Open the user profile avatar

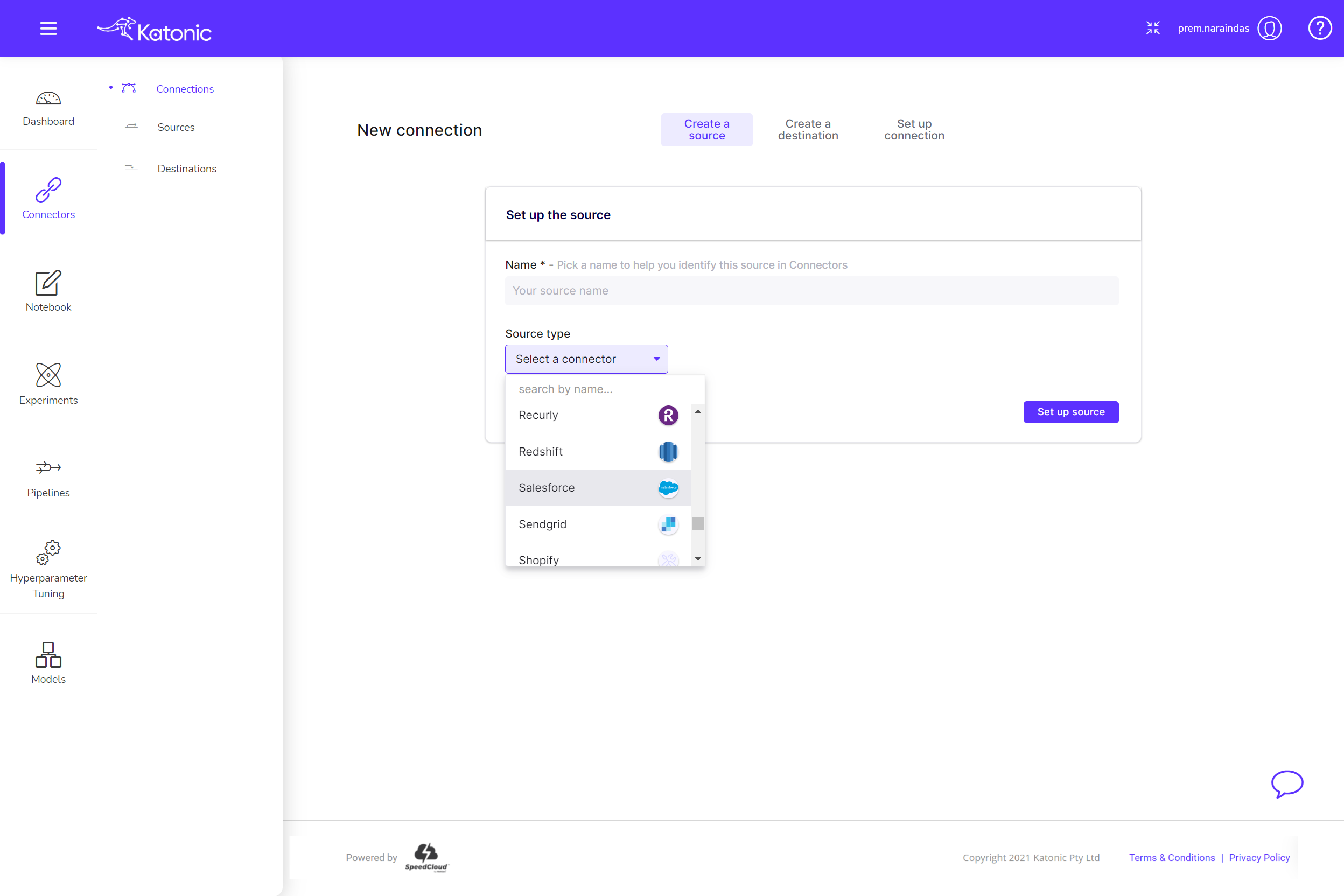pyautogui.click(x=1269, y=28)
